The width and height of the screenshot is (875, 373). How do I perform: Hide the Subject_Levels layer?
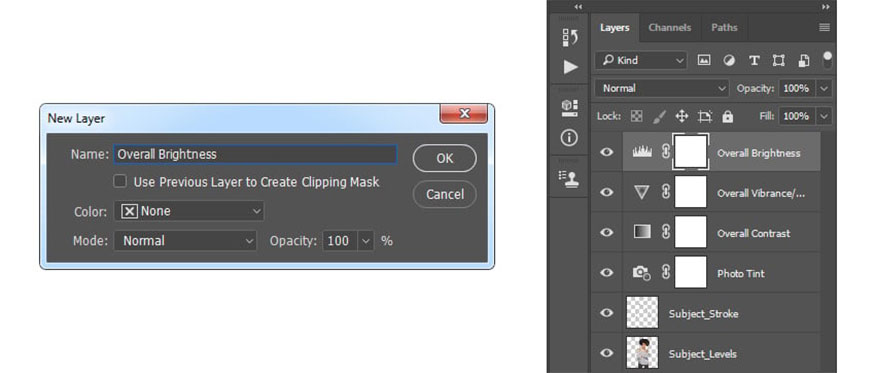click(x=607, y=353)
